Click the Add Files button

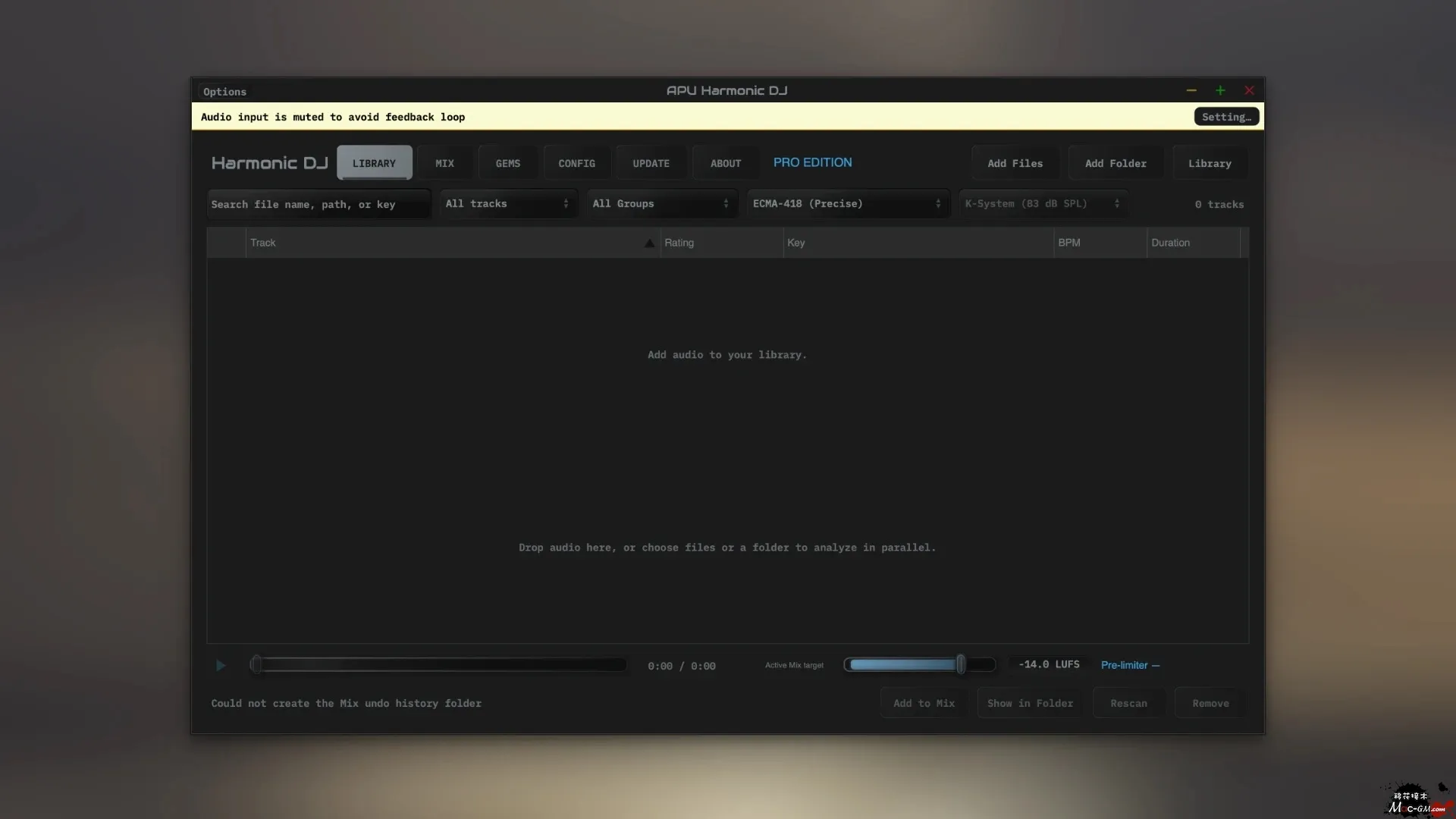(x=1015, y=163)
